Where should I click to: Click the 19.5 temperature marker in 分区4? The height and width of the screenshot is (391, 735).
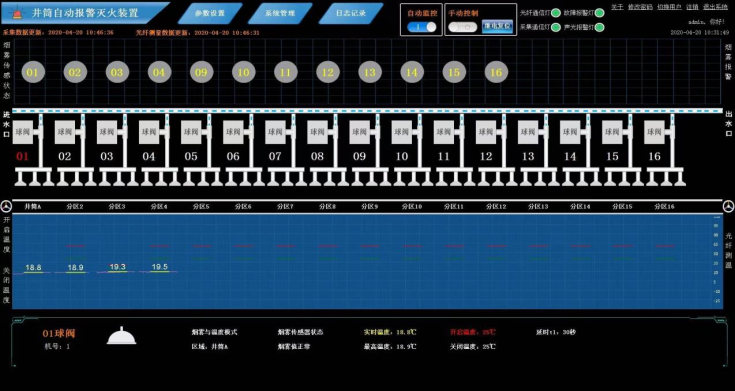click(160, 267)
